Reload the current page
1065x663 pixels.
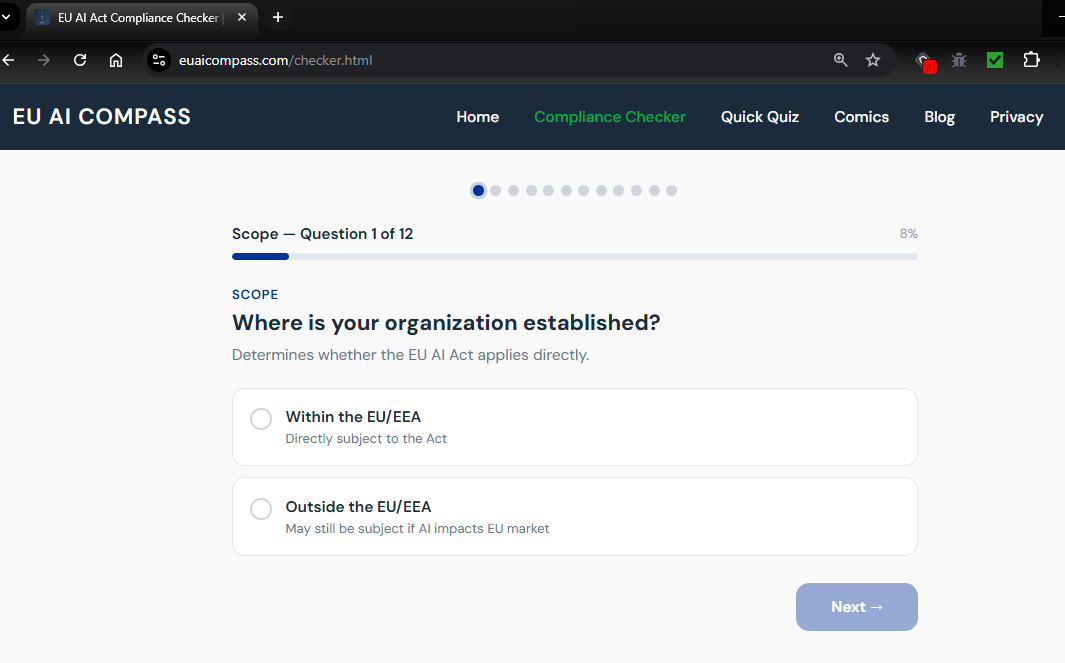(x=80, y=60)
